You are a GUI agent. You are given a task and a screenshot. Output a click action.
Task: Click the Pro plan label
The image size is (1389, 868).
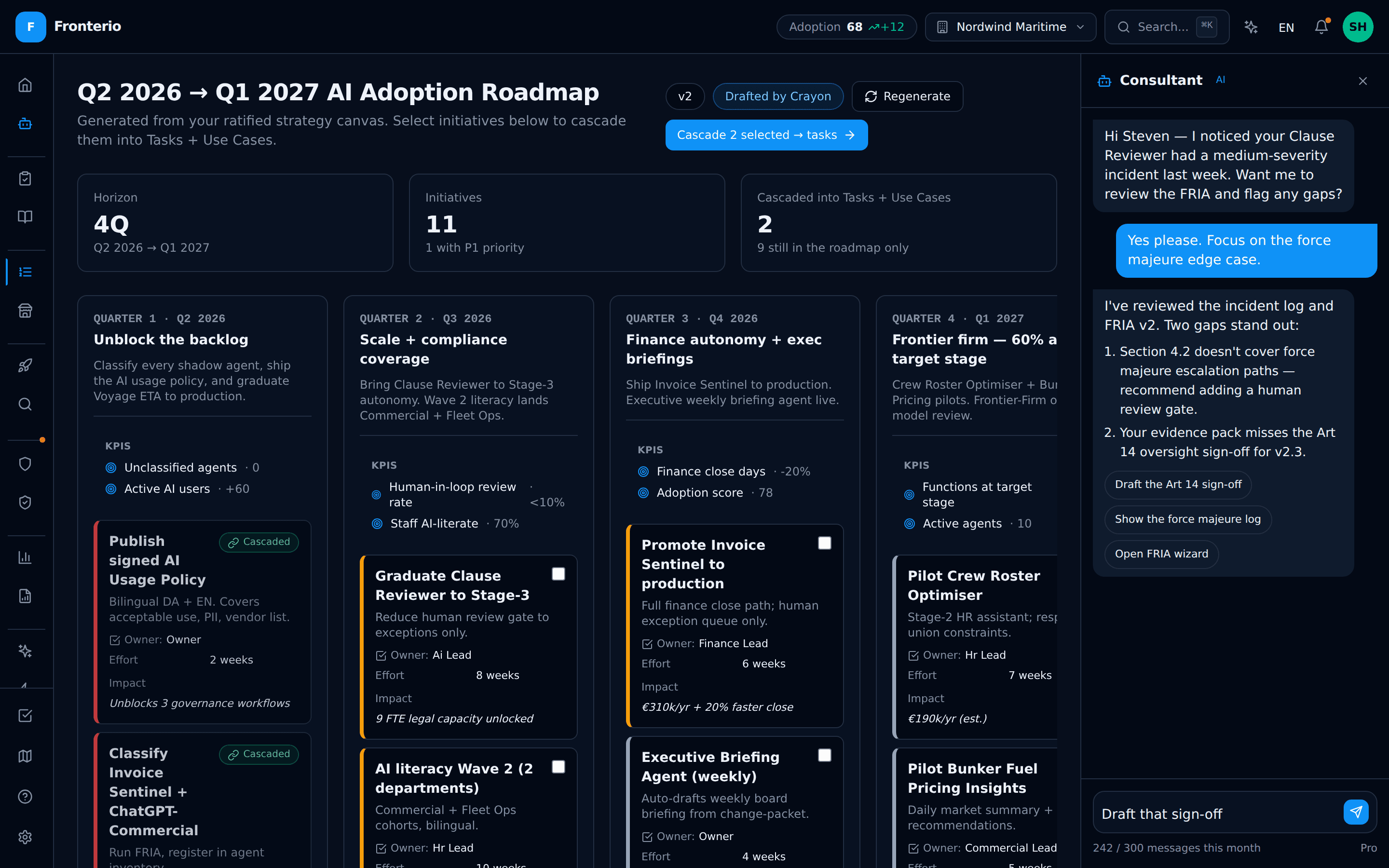point(1368,848)
